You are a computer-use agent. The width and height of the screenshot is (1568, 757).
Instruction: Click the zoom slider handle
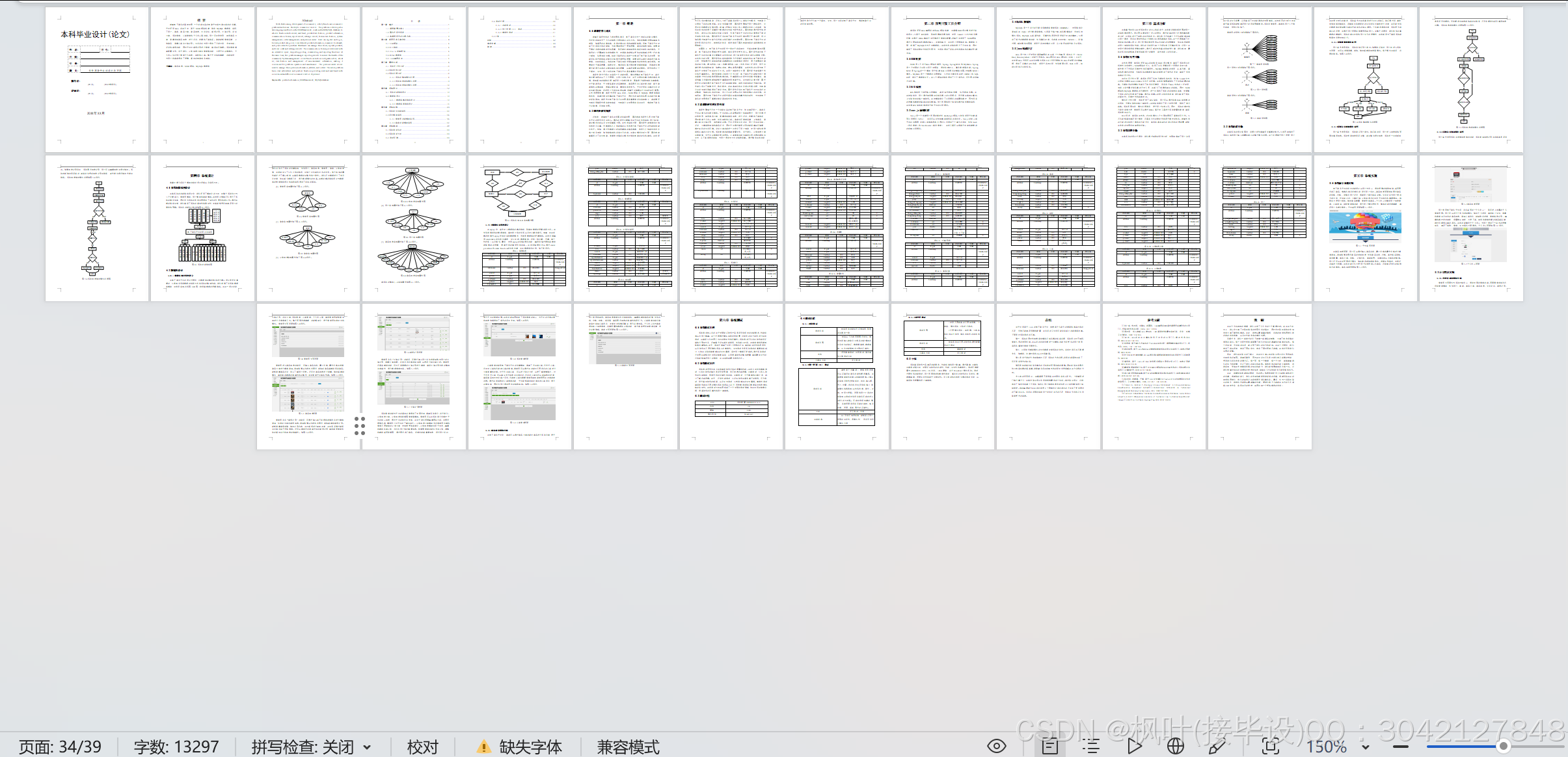click(x=1502, y=747)
